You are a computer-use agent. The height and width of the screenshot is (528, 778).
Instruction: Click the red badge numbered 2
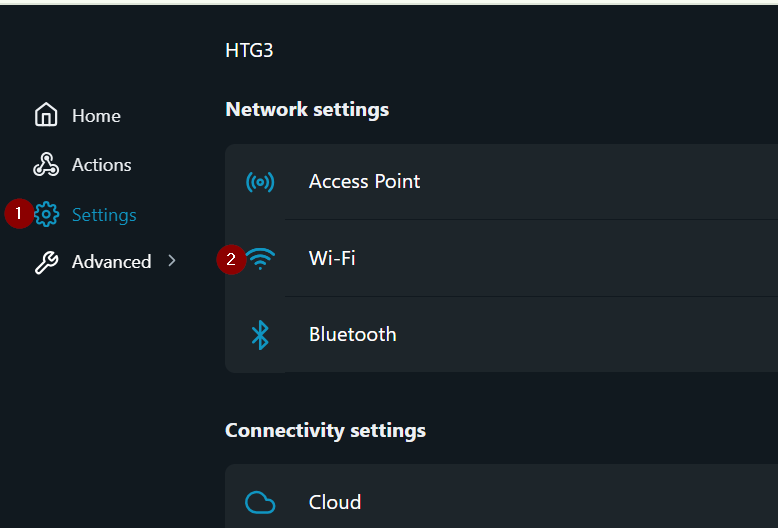(231, 259)
